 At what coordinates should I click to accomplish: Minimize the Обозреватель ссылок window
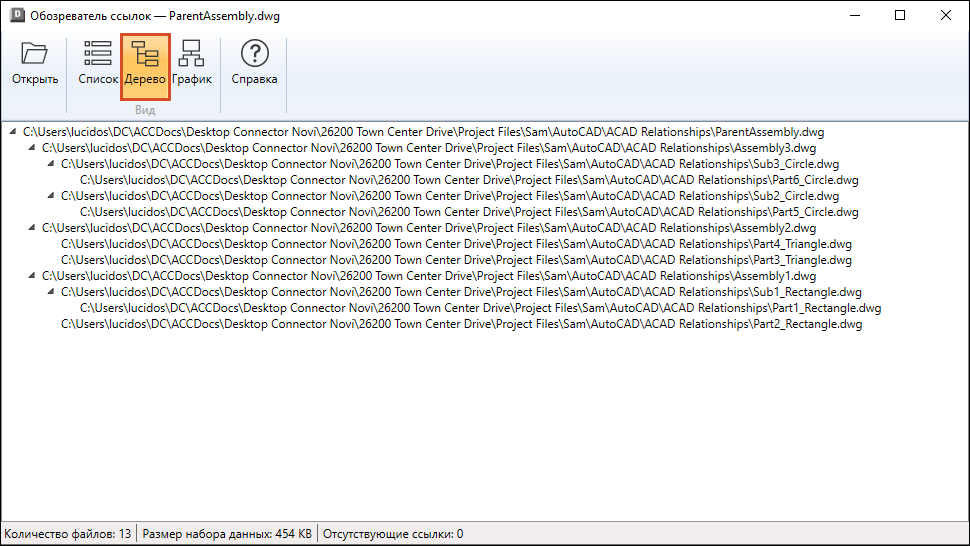click(855, 15)
